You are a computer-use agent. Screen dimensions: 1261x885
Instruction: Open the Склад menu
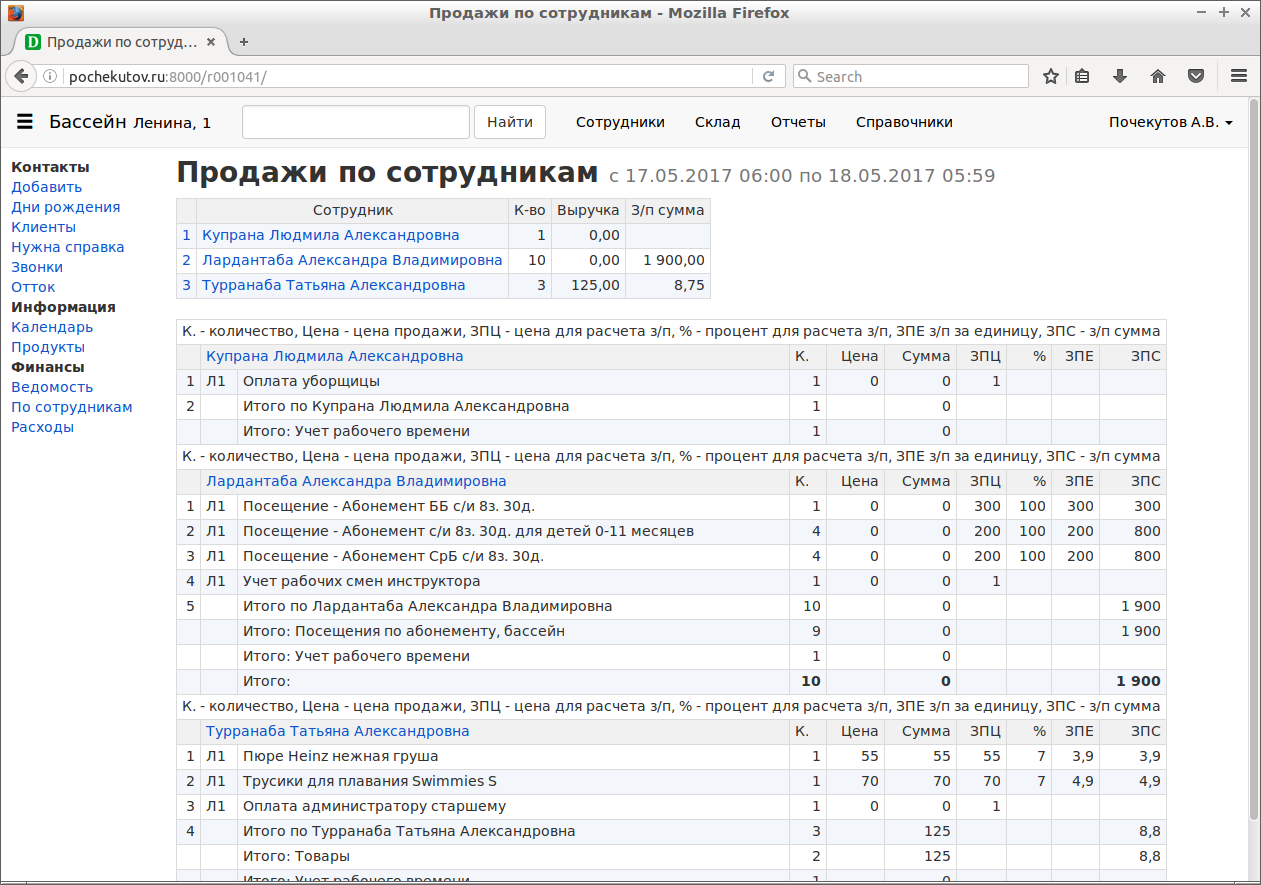718,122
